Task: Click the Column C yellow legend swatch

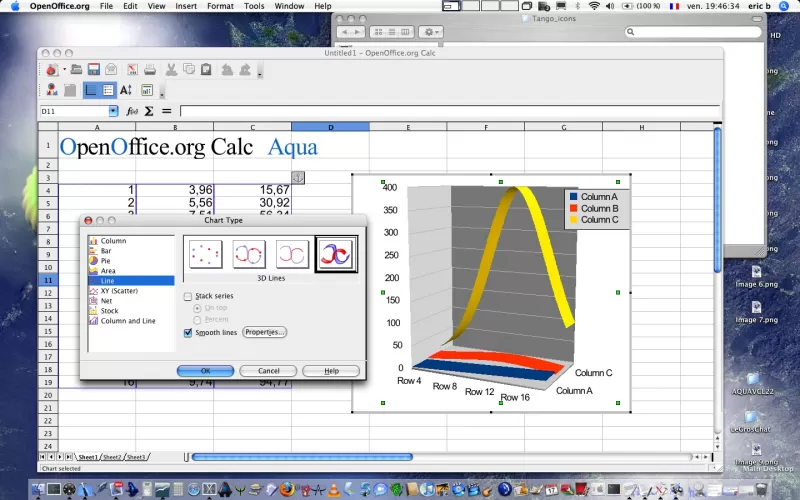Action: click(x=573, y=220)
